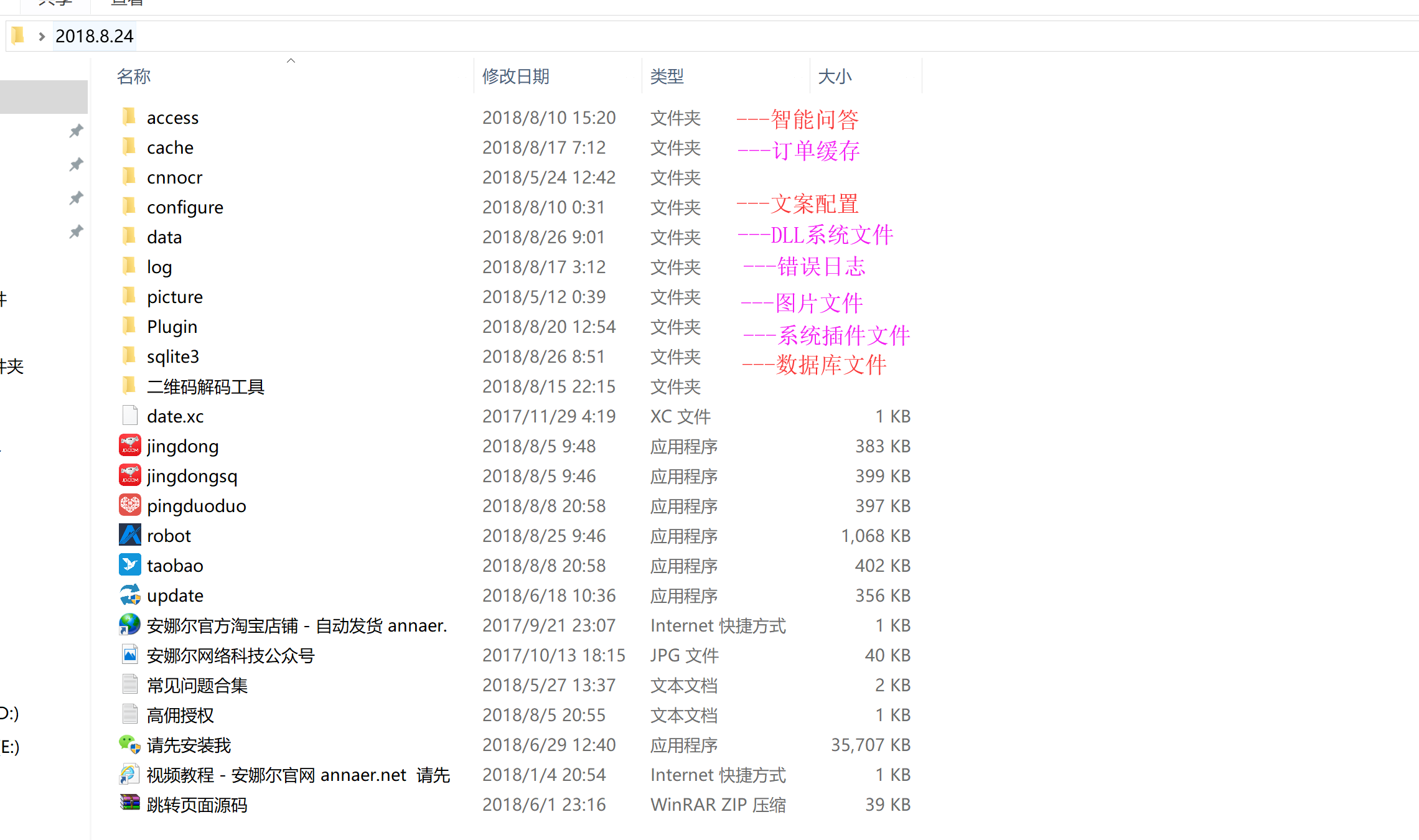This screenshot has height=840, width=1419.
Task: Open 常见问题合集 text document
Action: [196, 685]
